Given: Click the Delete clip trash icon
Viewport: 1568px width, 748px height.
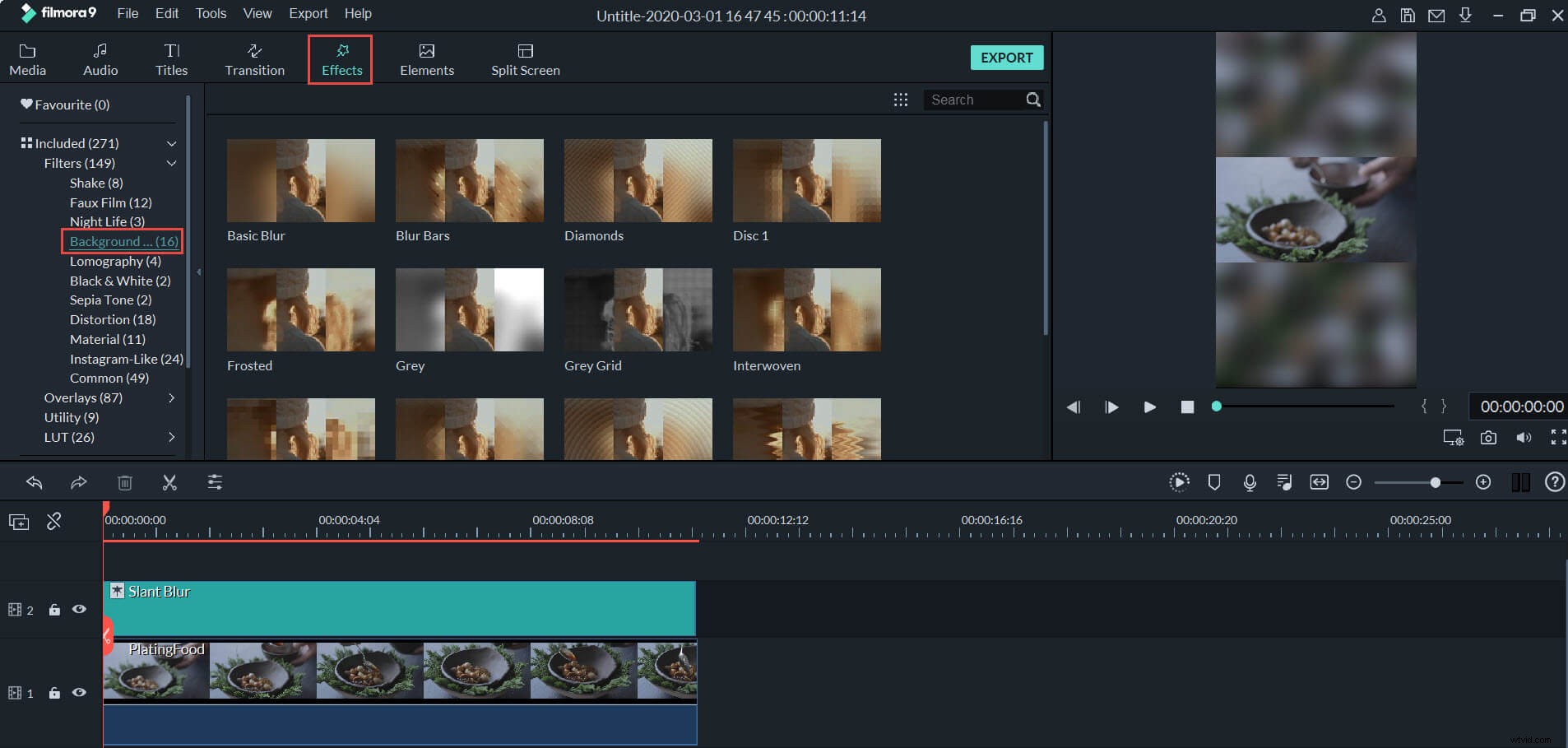Looking at the screenshot, I should point(125,482).
